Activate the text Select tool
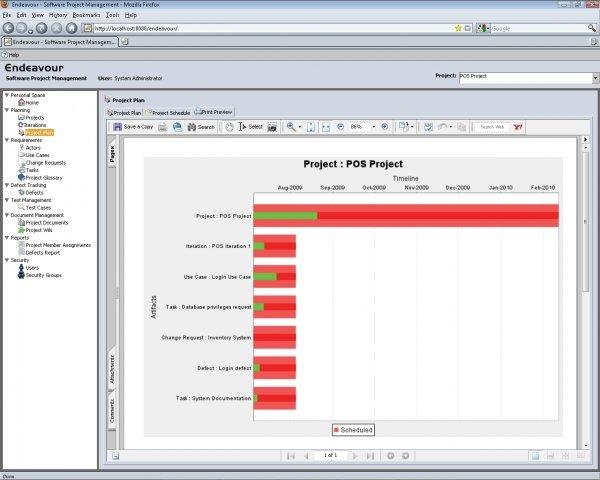600x480 pixels. click(x=251, y=127)
